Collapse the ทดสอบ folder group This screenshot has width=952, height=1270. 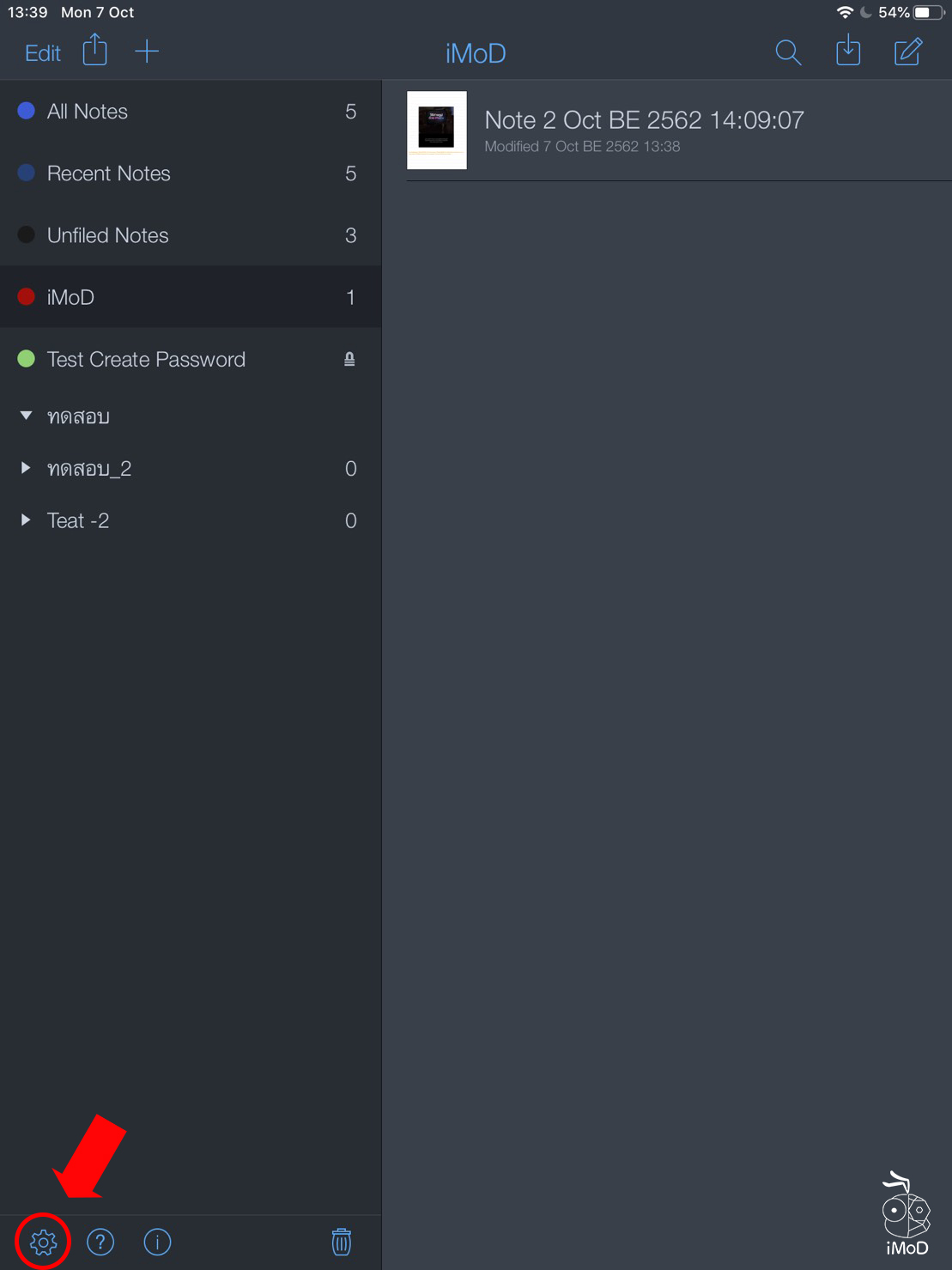(x=27, y=416)
